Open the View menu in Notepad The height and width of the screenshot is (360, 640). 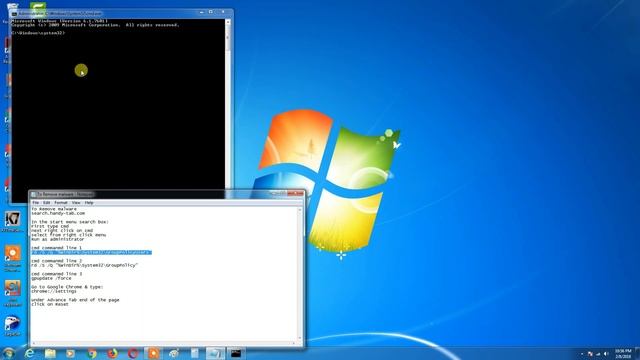coord(76,203)
